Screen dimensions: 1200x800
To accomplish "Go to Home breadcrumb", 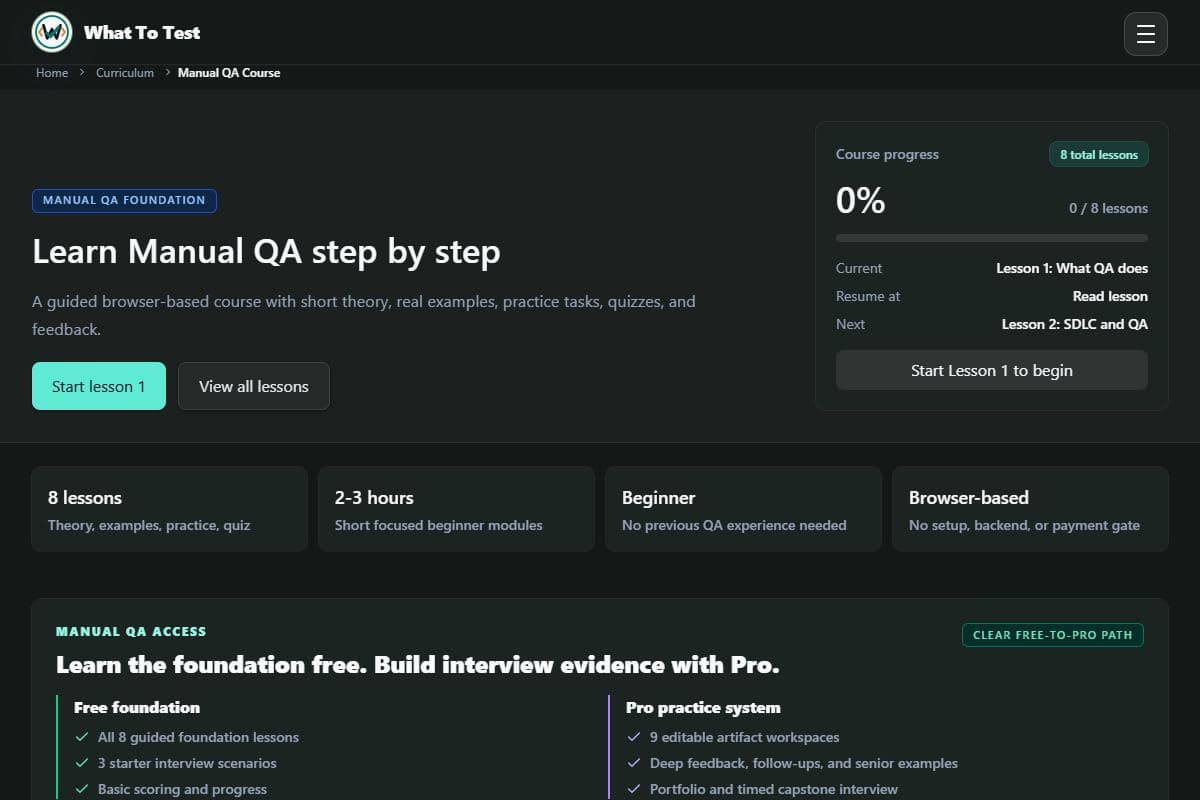I will [52, 73].
